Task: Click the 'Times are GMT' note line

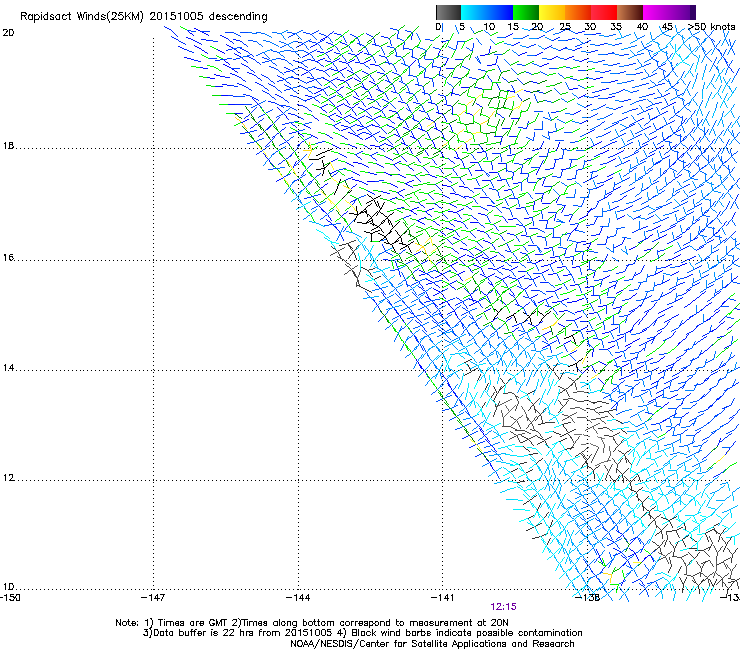Action: [312, 623]
